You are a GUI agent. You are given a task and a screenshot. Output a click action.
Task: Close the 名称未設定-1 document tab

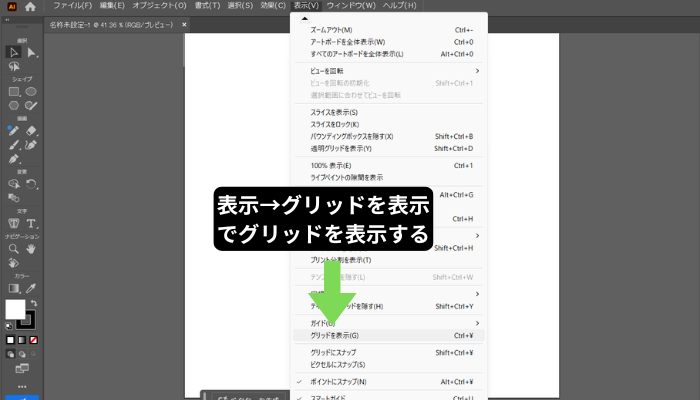[x=184, y=25]
